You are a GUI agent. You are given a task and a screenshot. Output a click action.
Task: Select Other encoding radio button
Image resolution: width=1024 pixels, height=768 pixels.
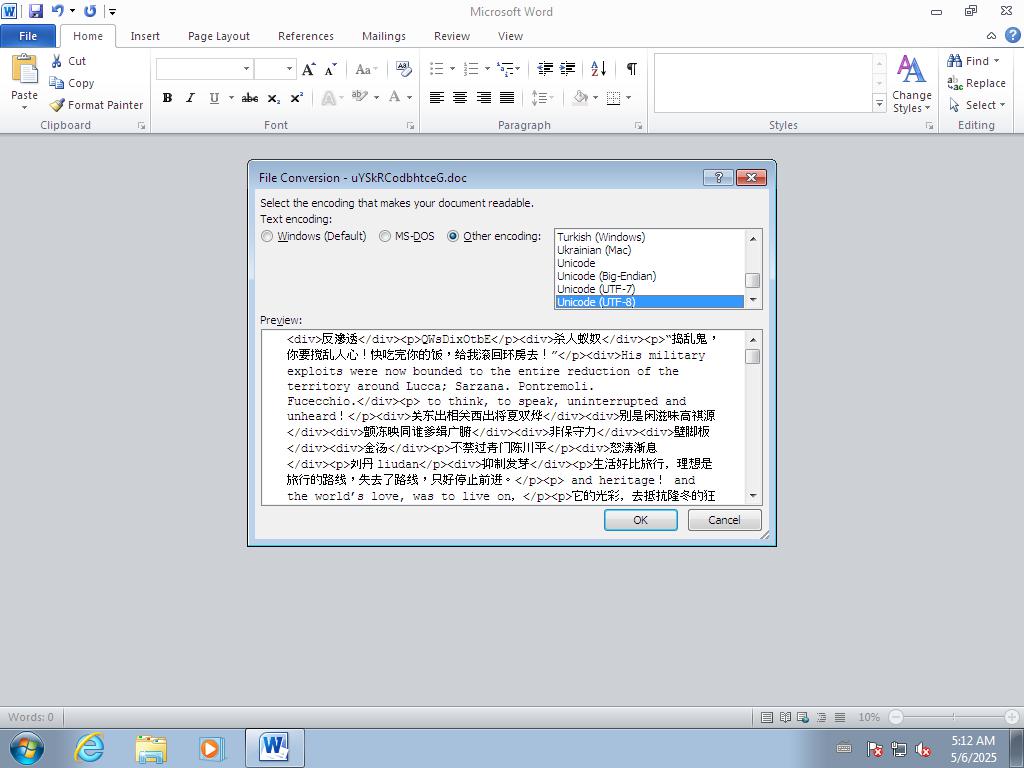pyautogui.click(x=453, y=236)
